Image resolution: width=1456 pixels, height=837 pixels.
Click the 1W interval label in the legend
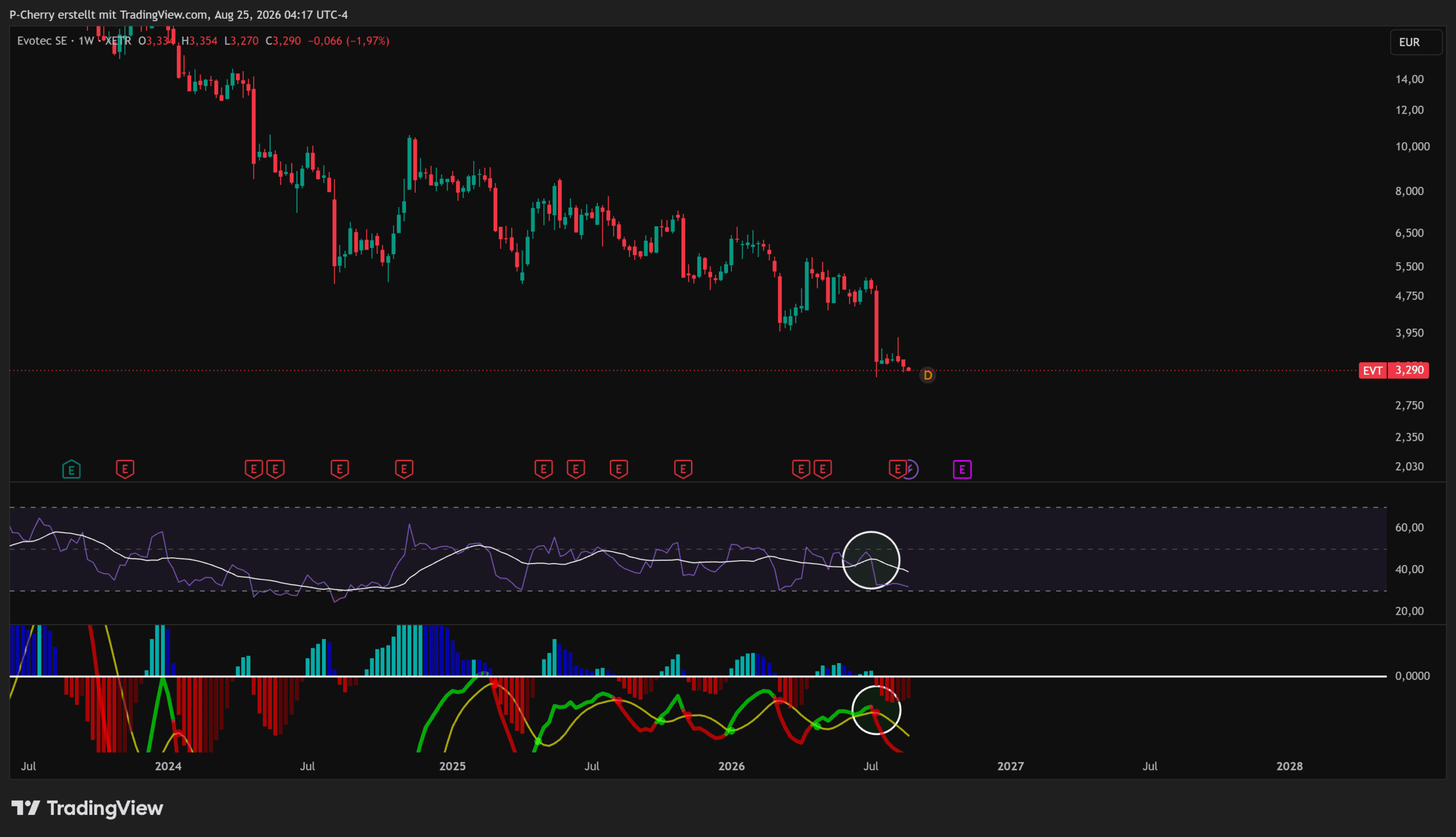click(x=86, y=41)
